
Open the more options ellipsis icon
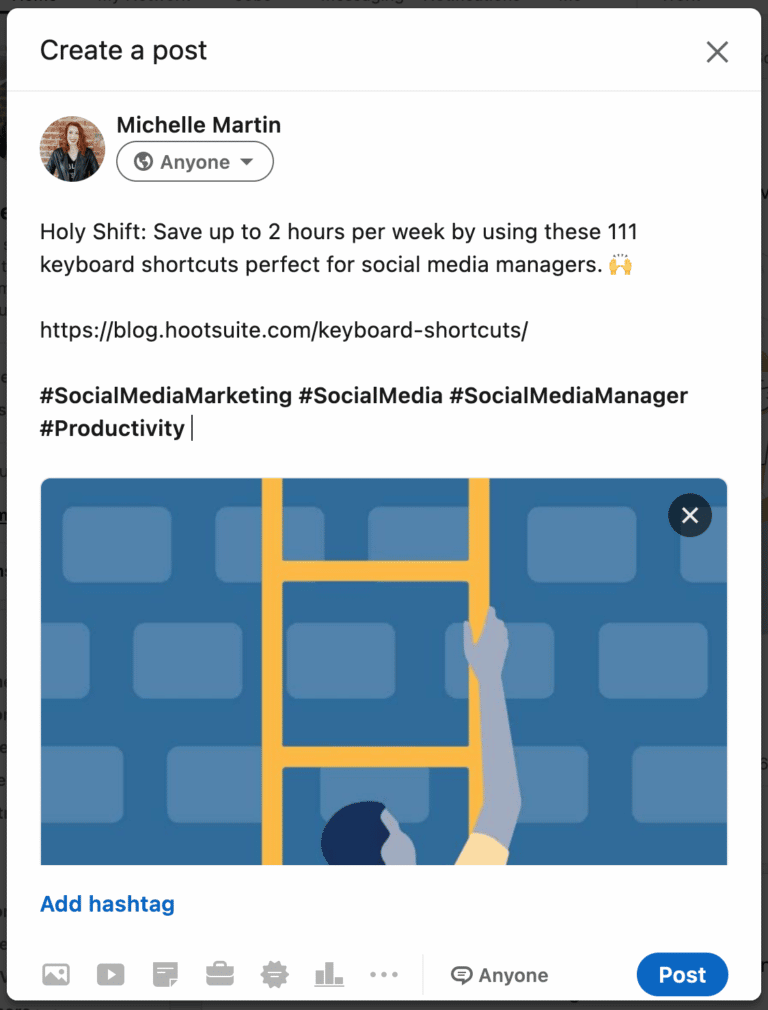384,974
